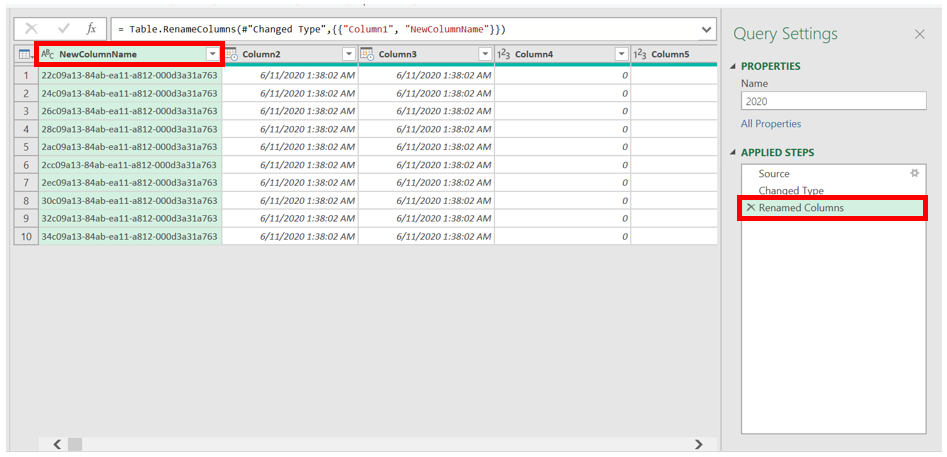Click the 123 type icon on Column4

tap(504, 54)
